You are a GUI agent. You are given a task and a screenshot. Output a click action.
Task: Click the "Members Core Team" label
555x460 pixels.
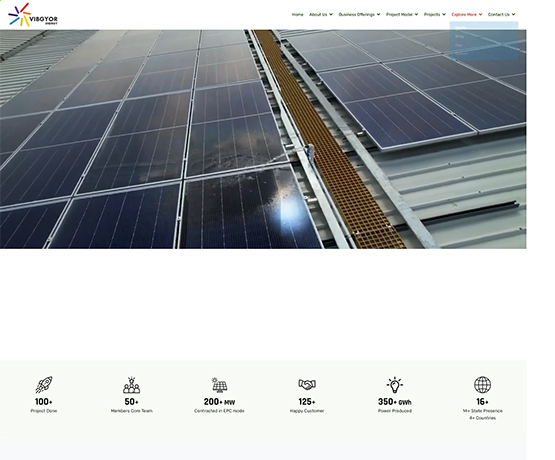pos(132,411)
